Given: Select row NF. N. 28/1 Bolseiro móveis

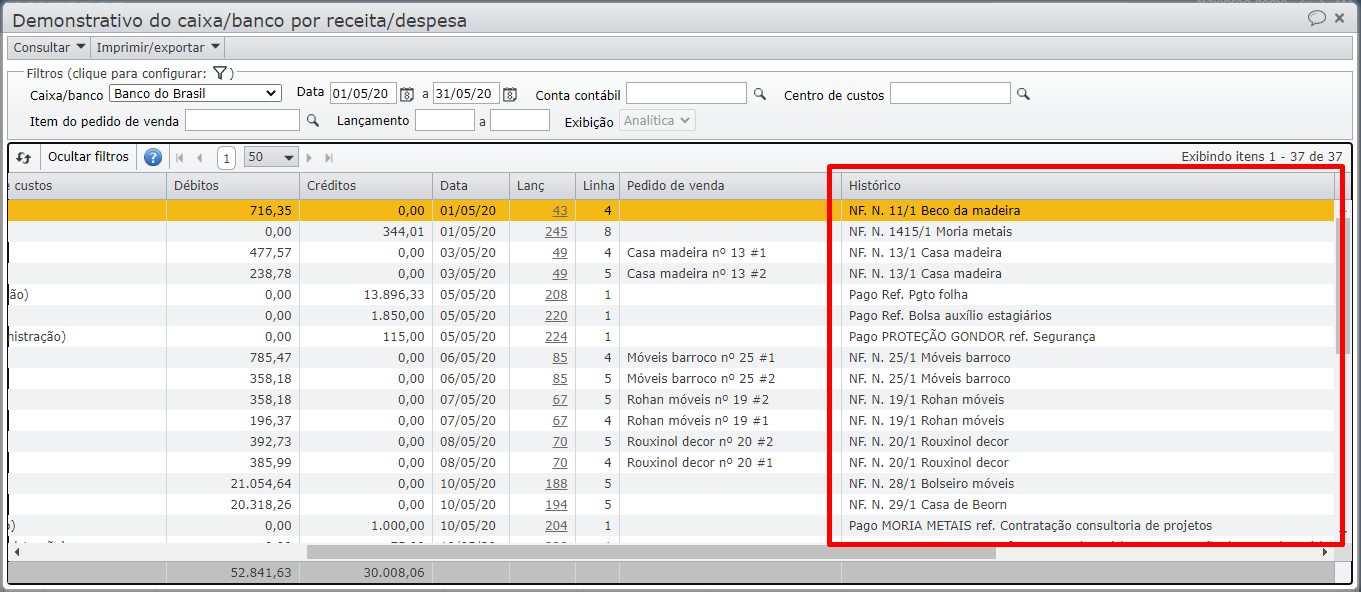Looking at the screenshot, I should [672, 484].
